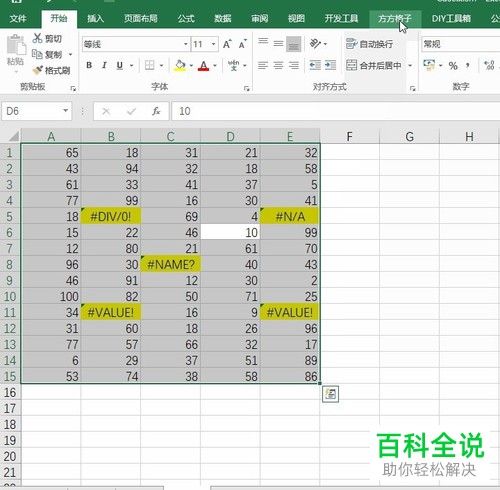Toggle bold formatting
This screenshot has height=490, width=500.
coord(89,65)
